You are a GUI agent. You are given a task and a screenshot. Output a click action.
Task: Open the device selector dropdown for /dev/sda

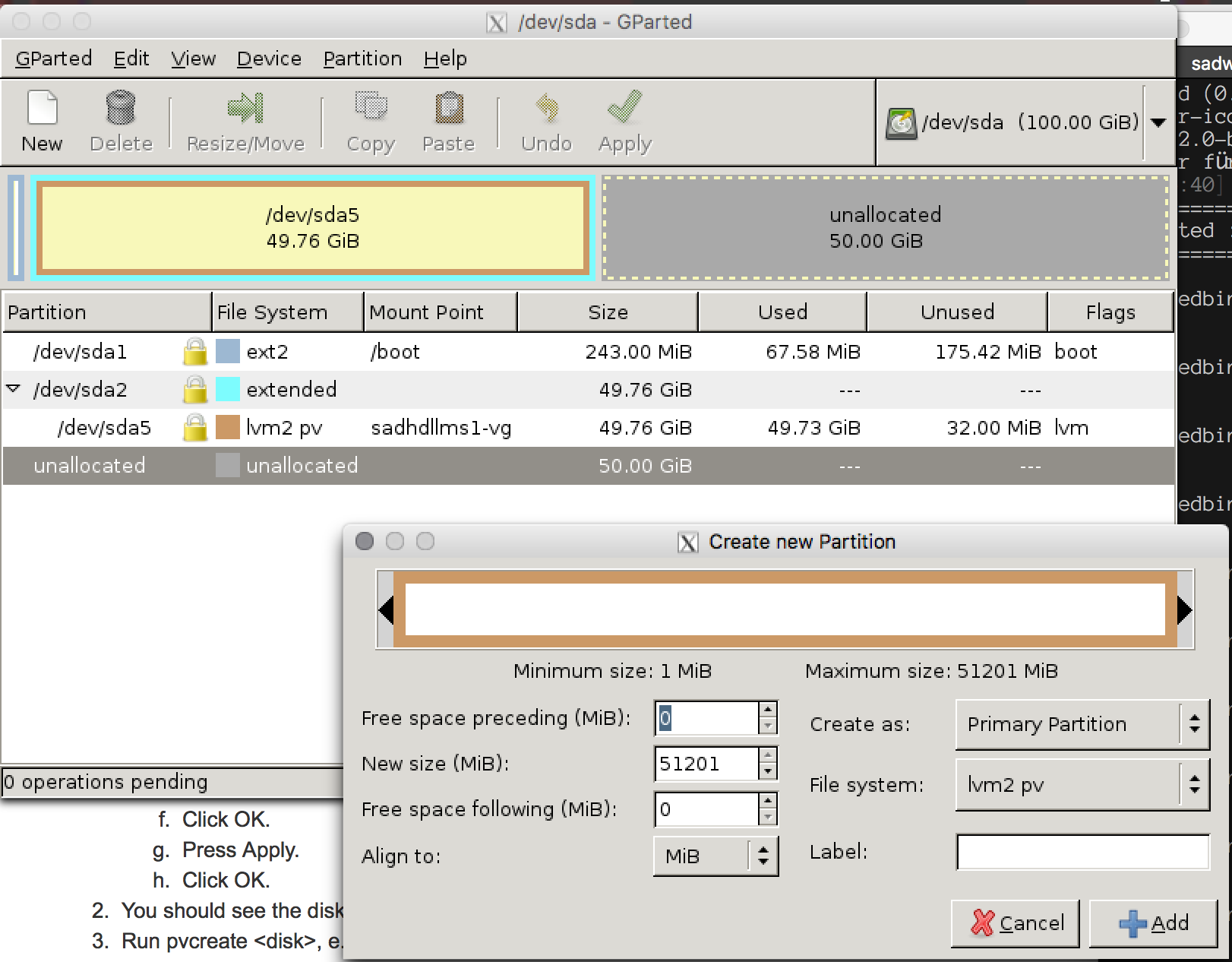pos(1158,123)
